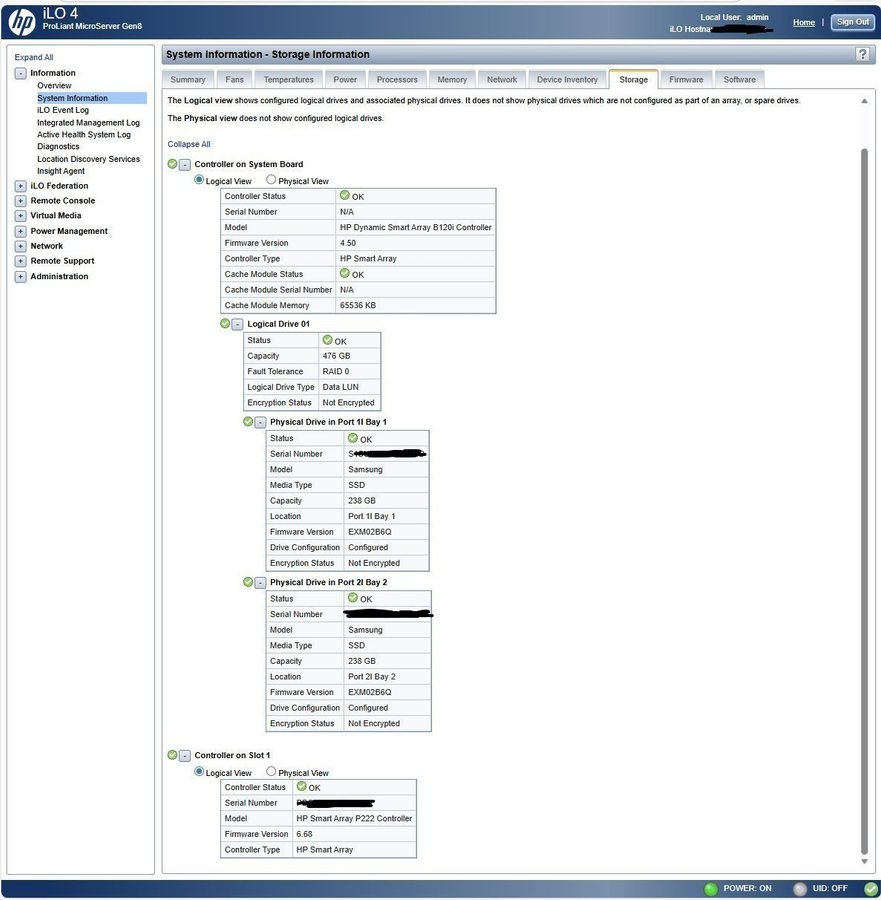This screenshot has height=900, width=881.
Task: Click the Sign Out button
Action: click(852, 22)
